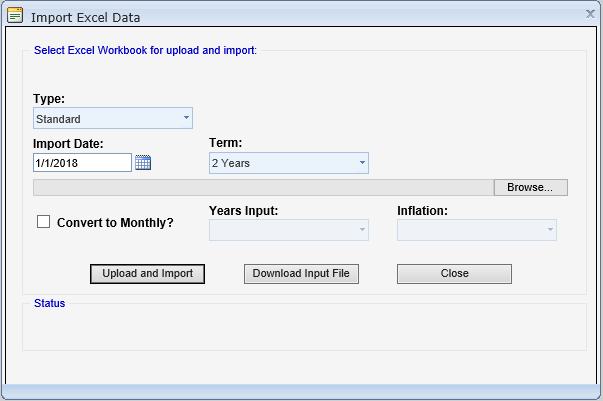Enable the Convert to Monthly checkbox
The height and width of the screenshot is (401, 603).
(x=43, y=222)
